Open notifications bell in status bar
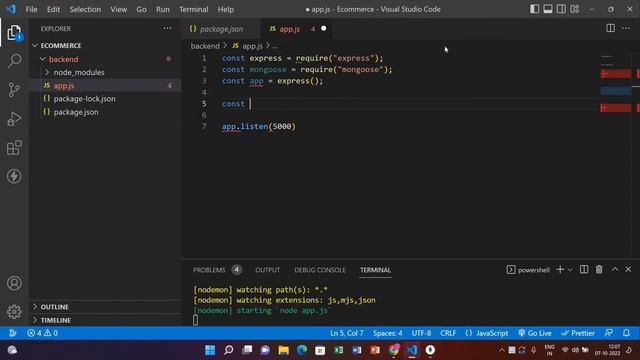 click(626, 333)
